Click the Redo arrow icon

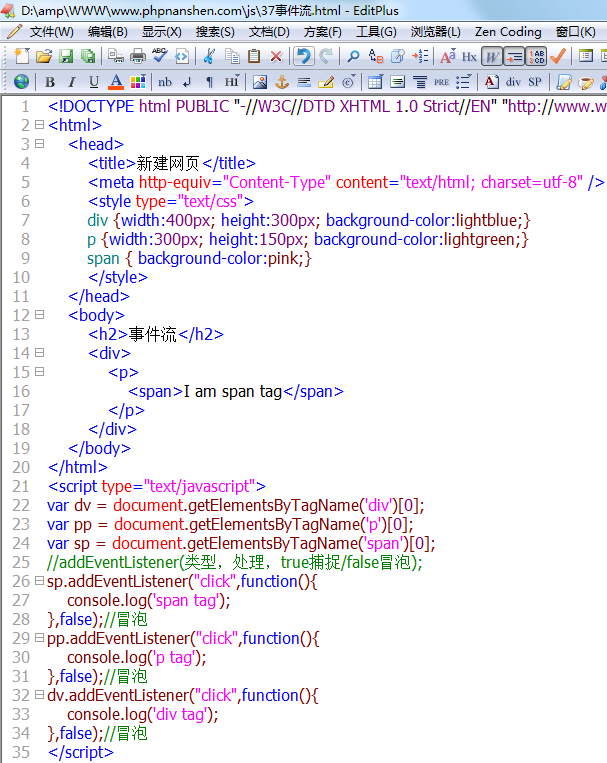pos(326,56)
